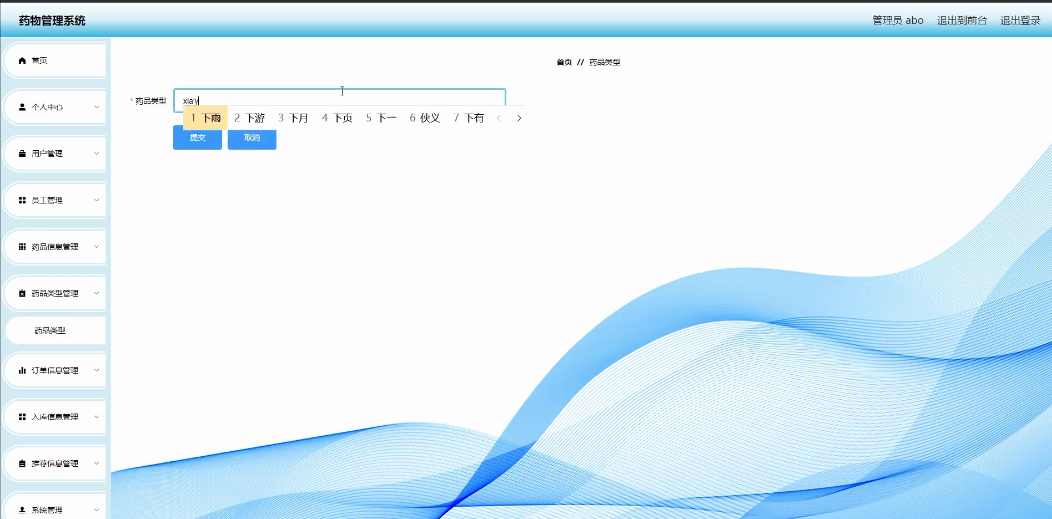Choose IME candidate 2 下游
This screenshot has height=519, width=1052.
pos(250,118)
